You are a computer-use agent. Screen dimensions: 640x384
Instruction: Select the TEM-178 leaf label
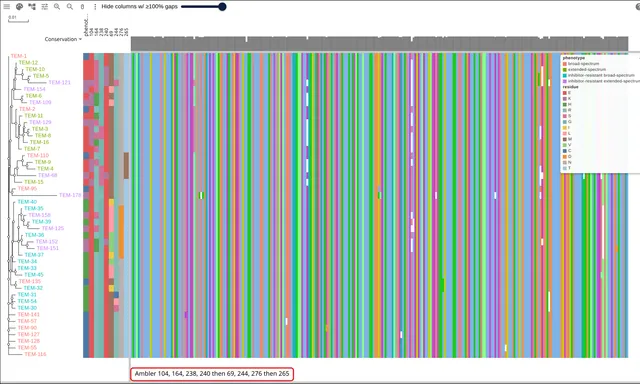click(70, 195)
